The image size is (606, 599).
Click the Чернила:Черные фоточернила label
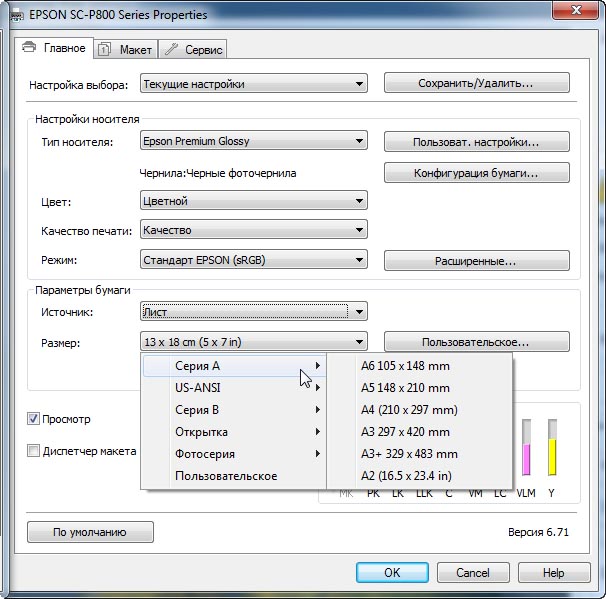(x=218, y=173)
